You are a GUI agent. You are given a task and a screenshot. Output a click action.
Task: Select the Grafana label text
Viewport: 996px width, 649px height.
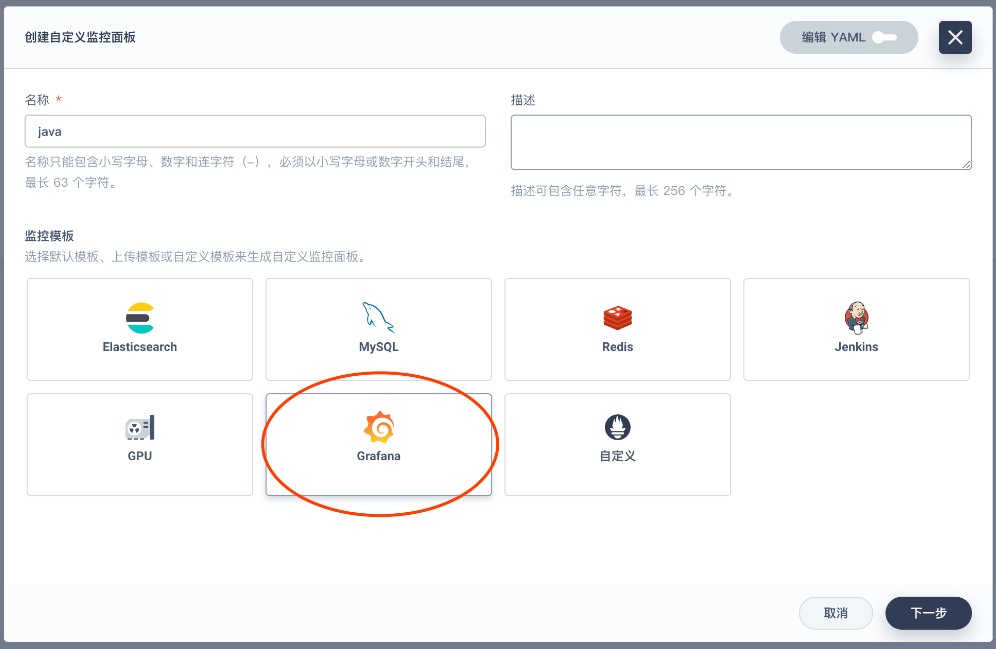pos(379,456)
